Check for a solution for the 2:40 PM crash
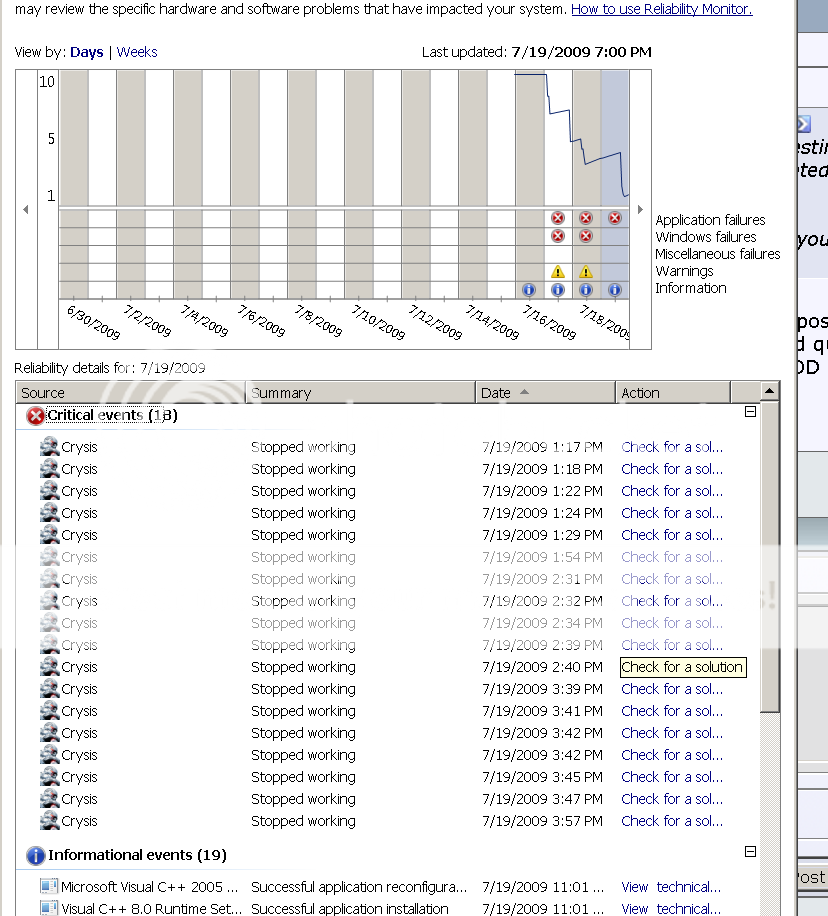This screenshot has width=828, height=916. point(683,667)
